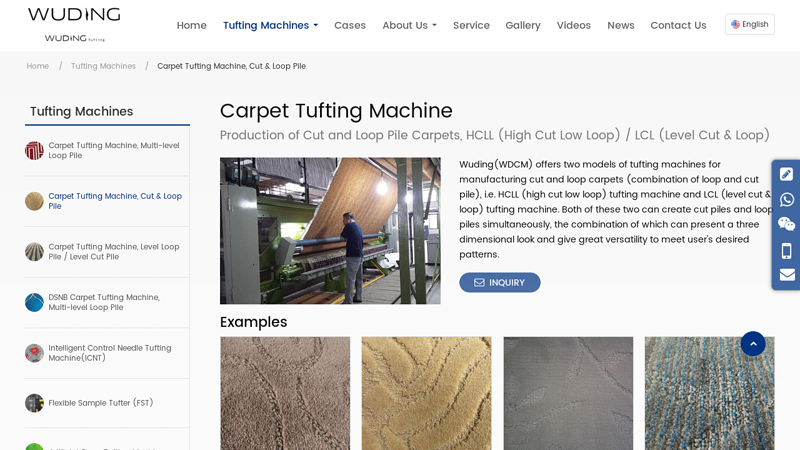View the blue striped carpet example

[709, 393]
